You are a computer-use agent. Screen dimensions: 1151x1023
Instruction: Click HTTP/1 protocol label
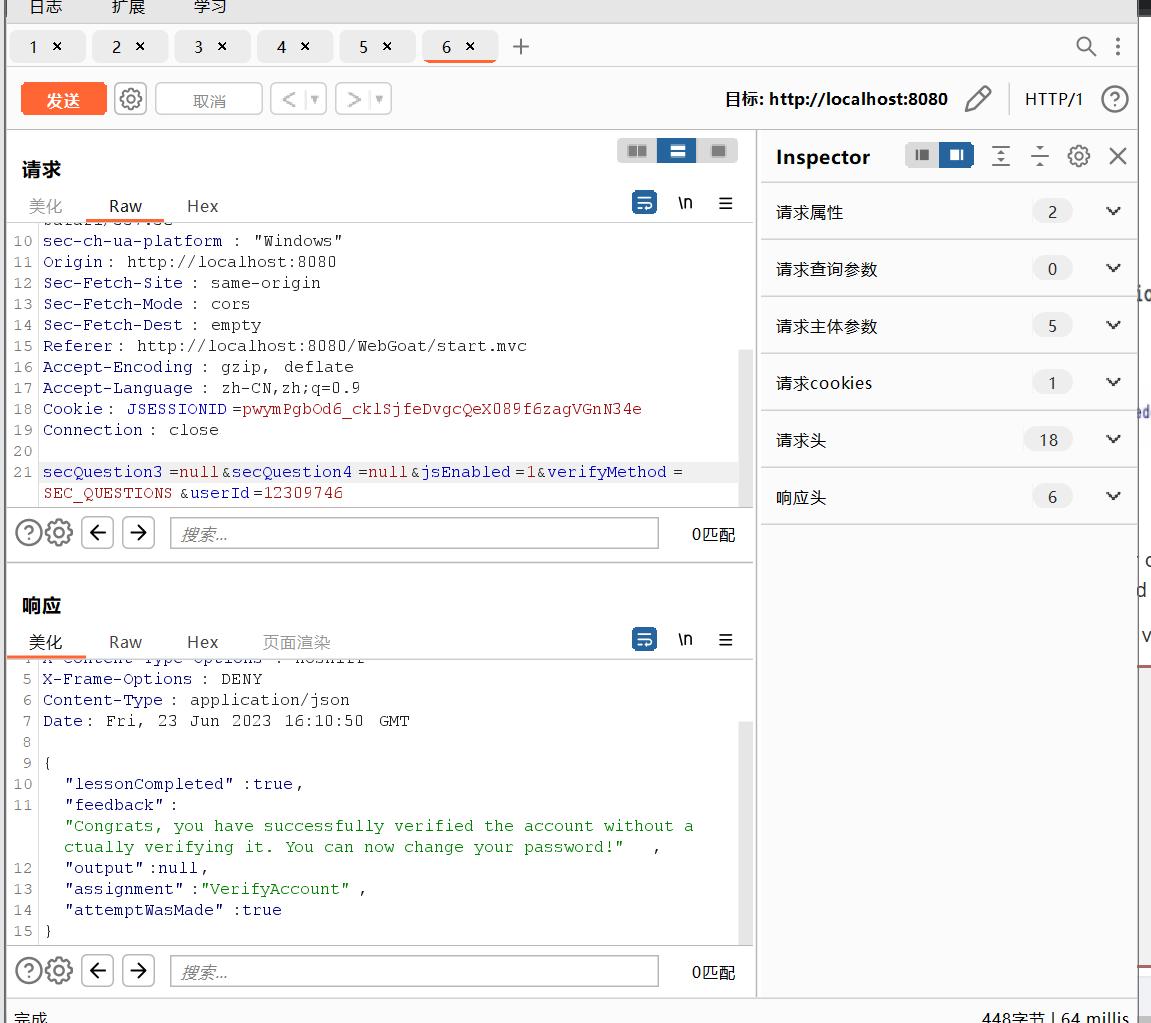tap(1053, 99)
